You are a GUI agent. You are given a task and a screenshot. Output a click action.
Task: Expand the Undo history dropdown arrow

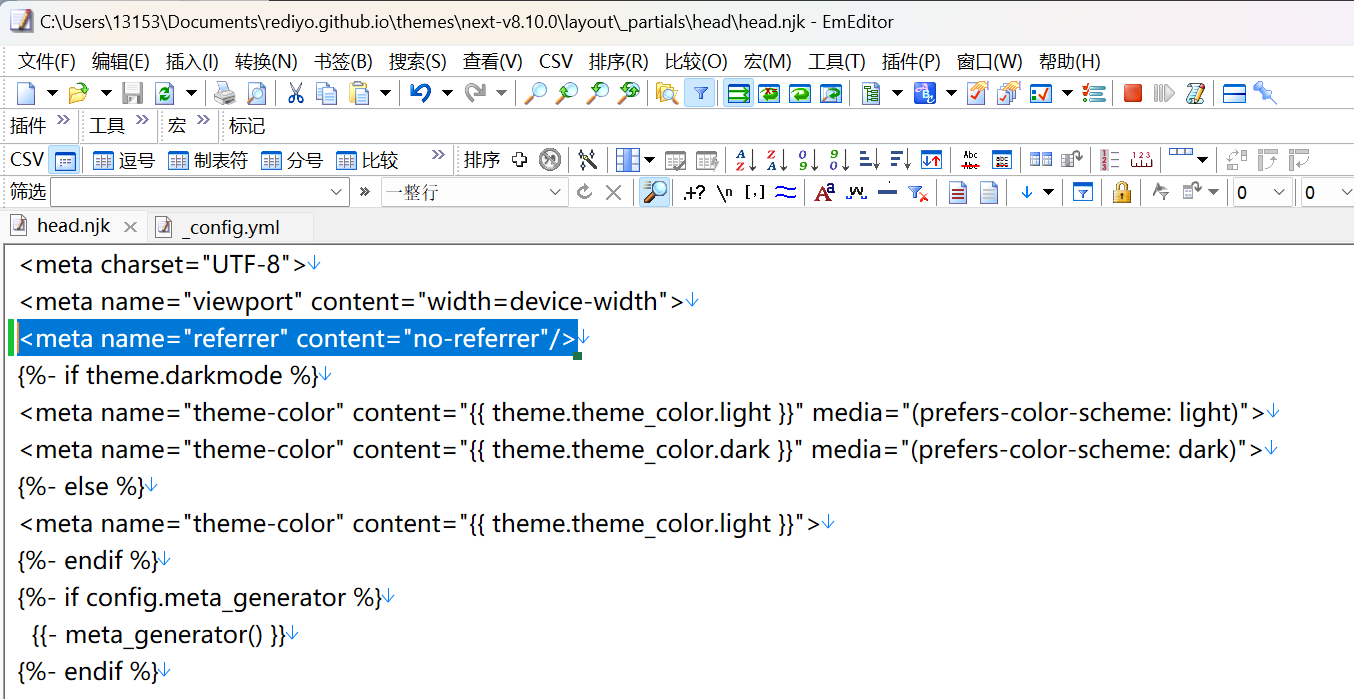tap(447, 93)
